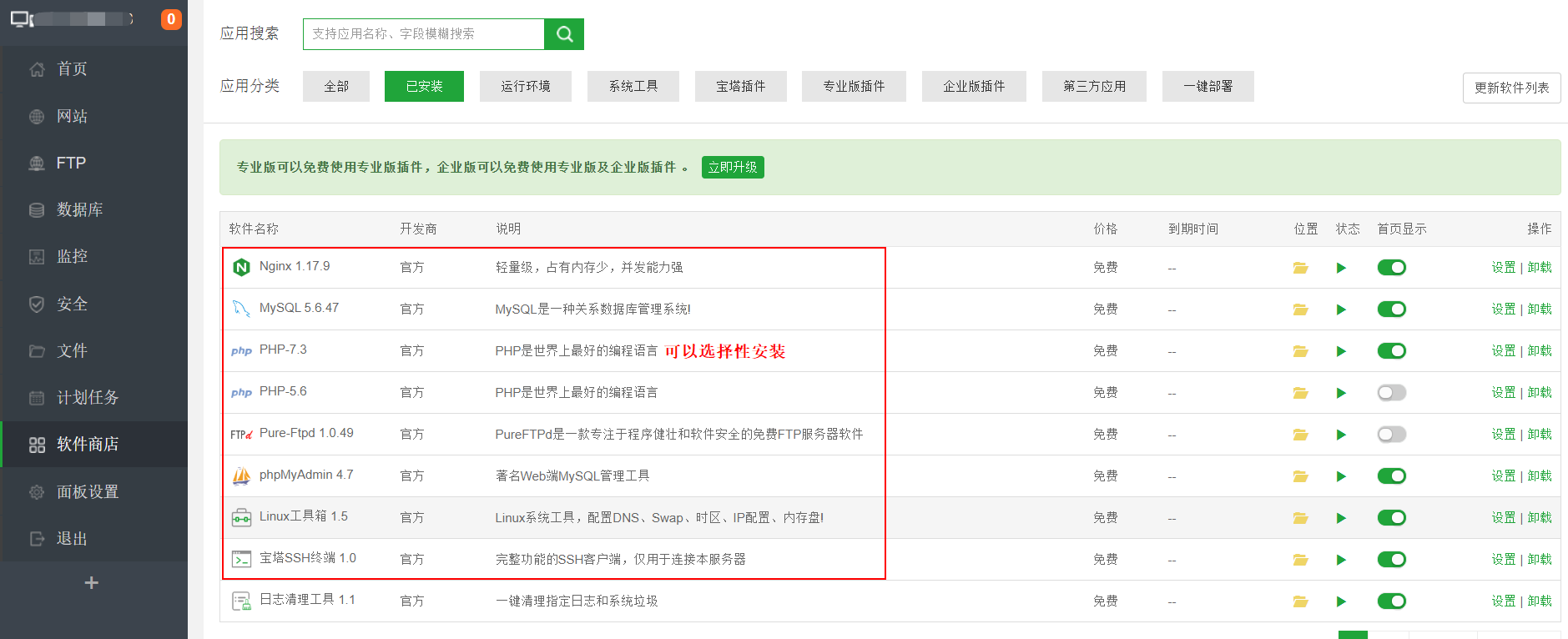Click the green search magnifier button
Image resolution: width=1568 pixels, height=639 pixels.
pos(564,34)
